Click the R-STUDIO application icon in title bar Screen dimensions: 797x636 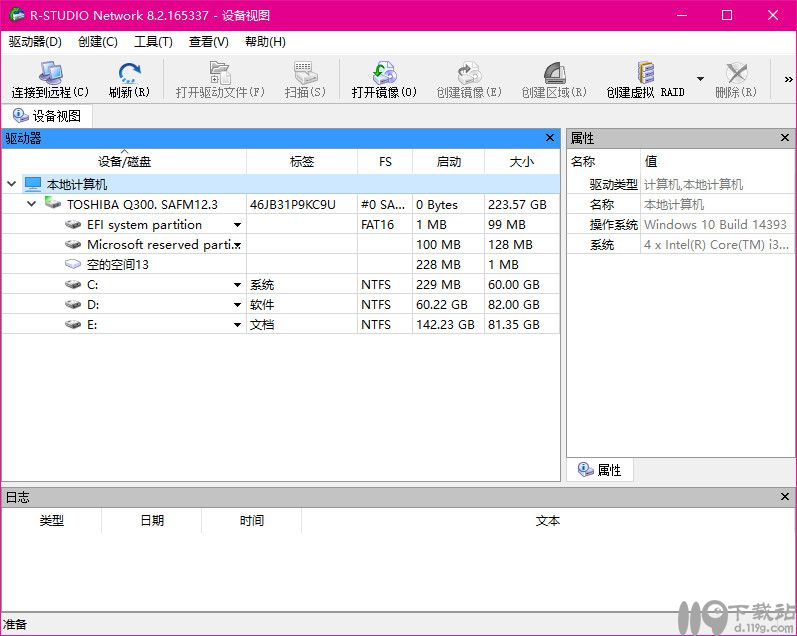coord(17,15)
